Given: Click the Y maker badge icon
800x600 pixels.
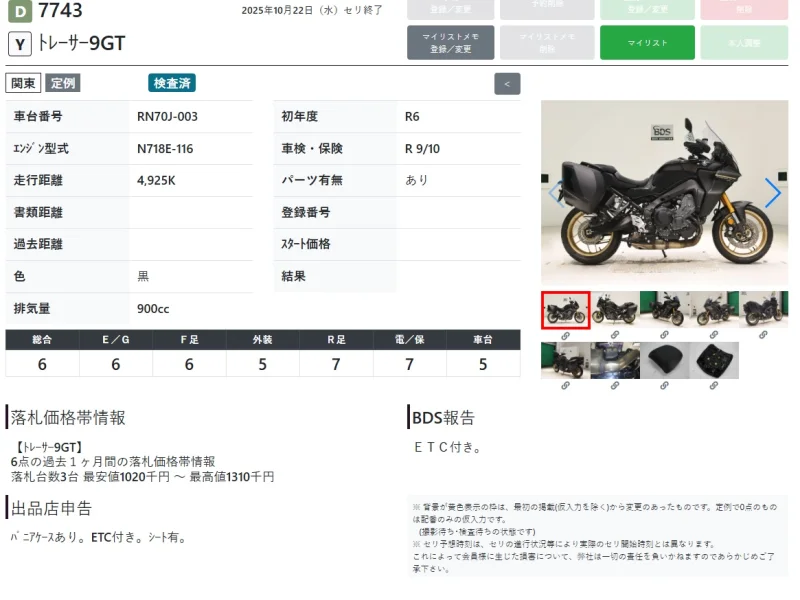Looking at the screenshot, I should click(x=20, y=44).
